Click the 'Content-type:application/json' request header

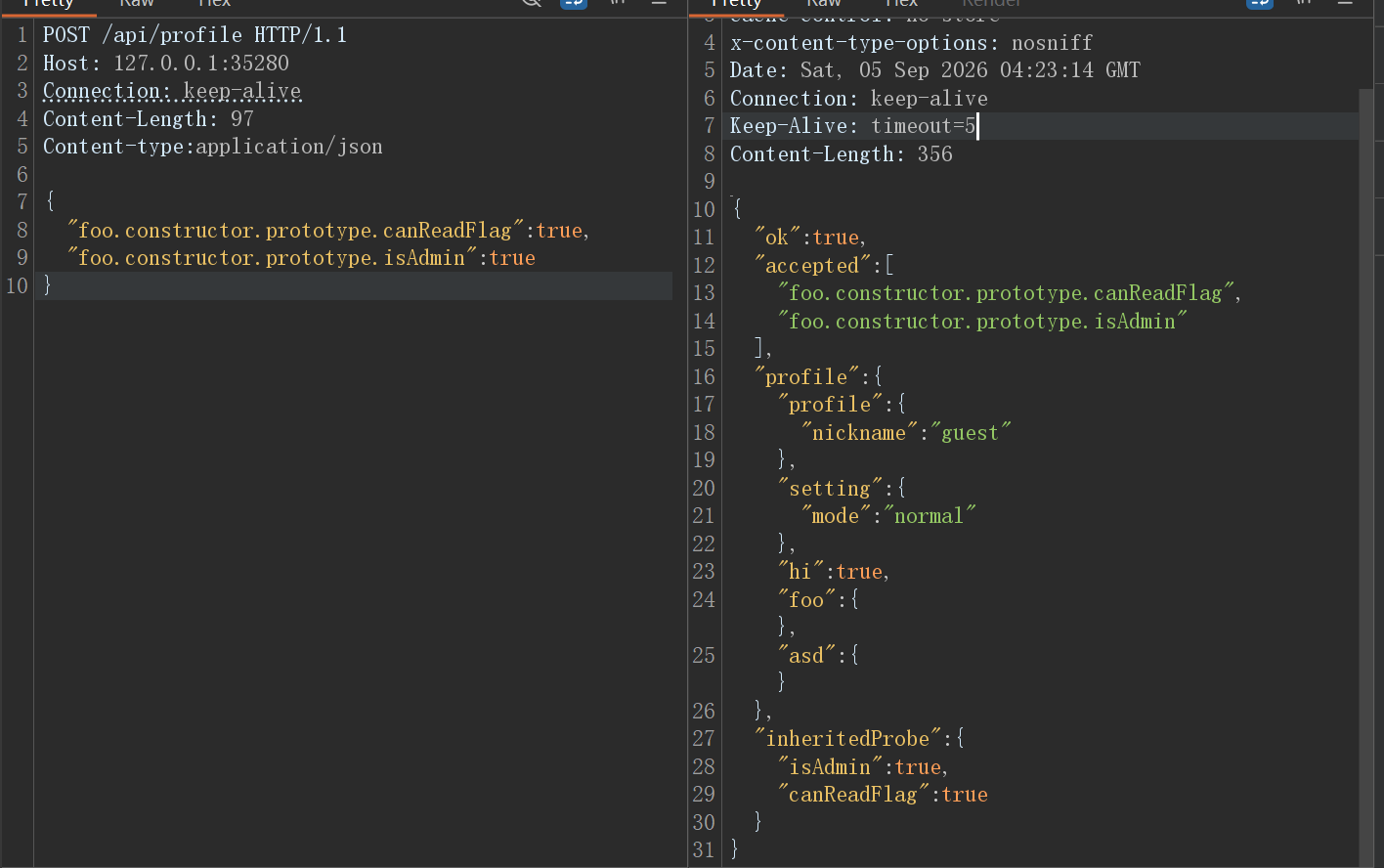[x=213, y=147]
